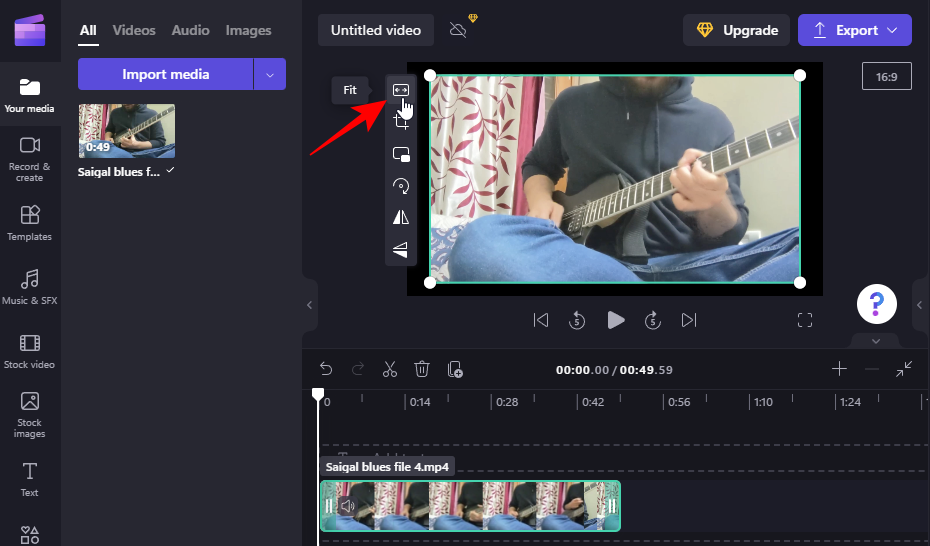Click the Import media button
This screenshot has height=546, width=930.
(x=165, y=74)
